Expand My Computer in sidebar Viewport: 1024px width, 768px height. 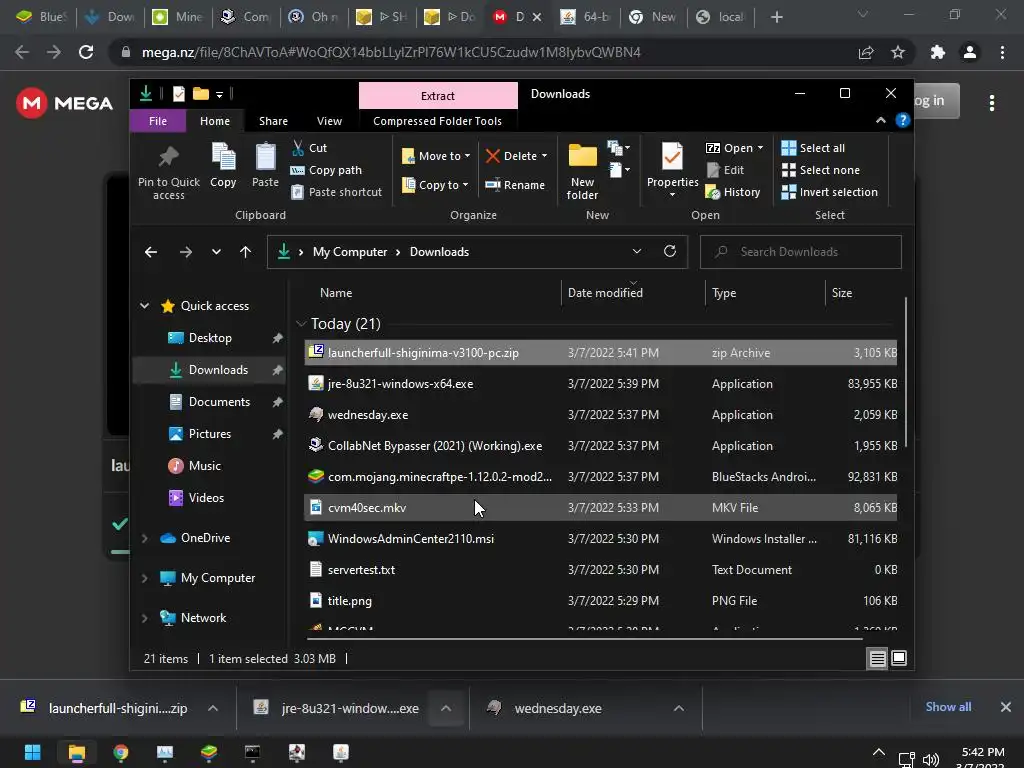click(x=144, y=578)
